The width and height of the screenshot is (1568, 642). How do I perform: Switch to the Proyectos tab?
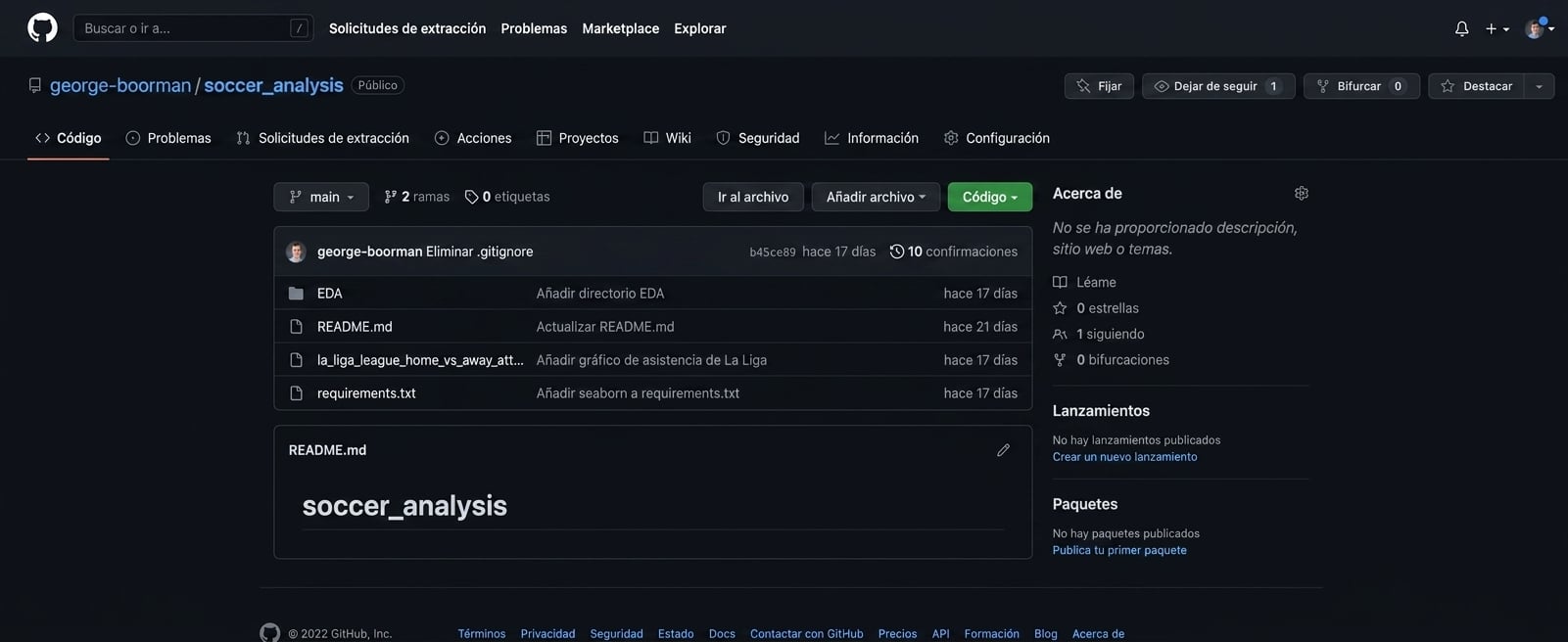click(x=578, y=138)
